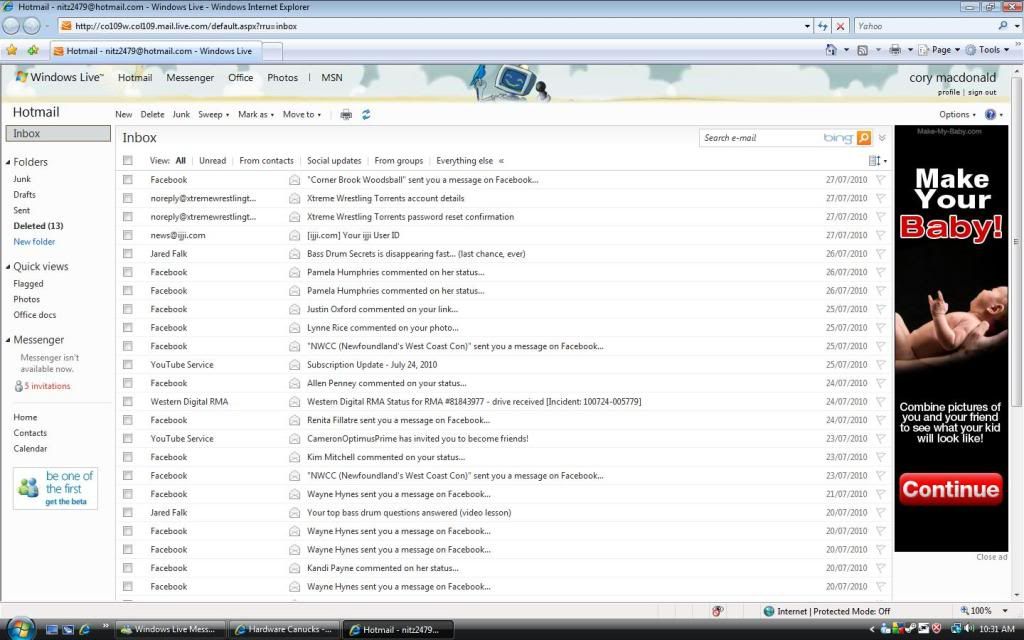Click the Search e-mail input field
Image resolution: width=1024 pixels, height=640 pixels.
pyautogui.click(x=761, y=138)
